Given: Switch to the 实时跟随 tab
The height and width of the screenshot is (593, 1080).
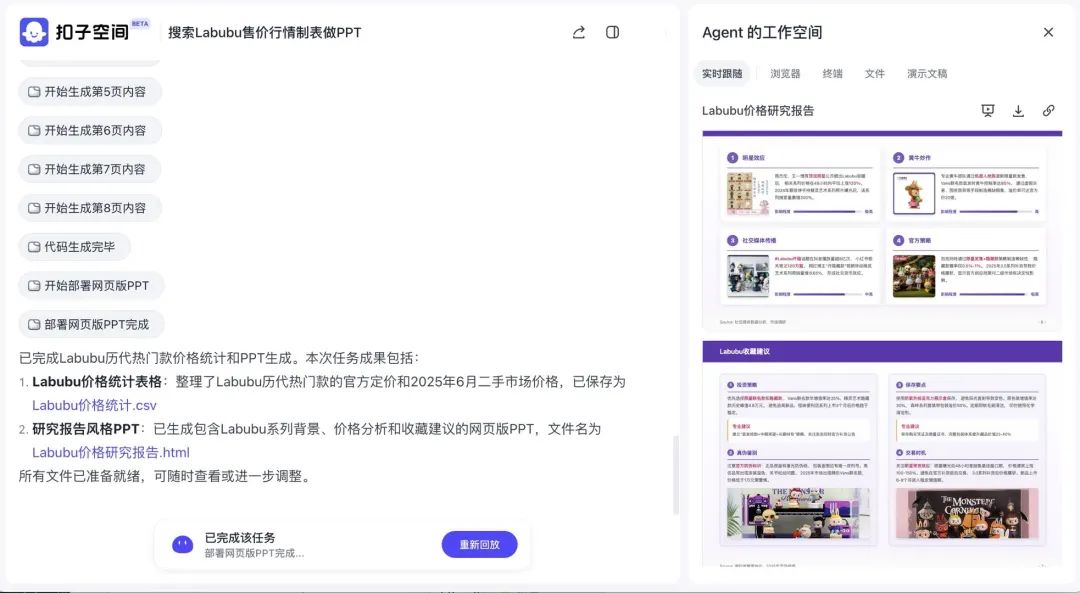Looking at the screenshot, I should coord(722,74).
